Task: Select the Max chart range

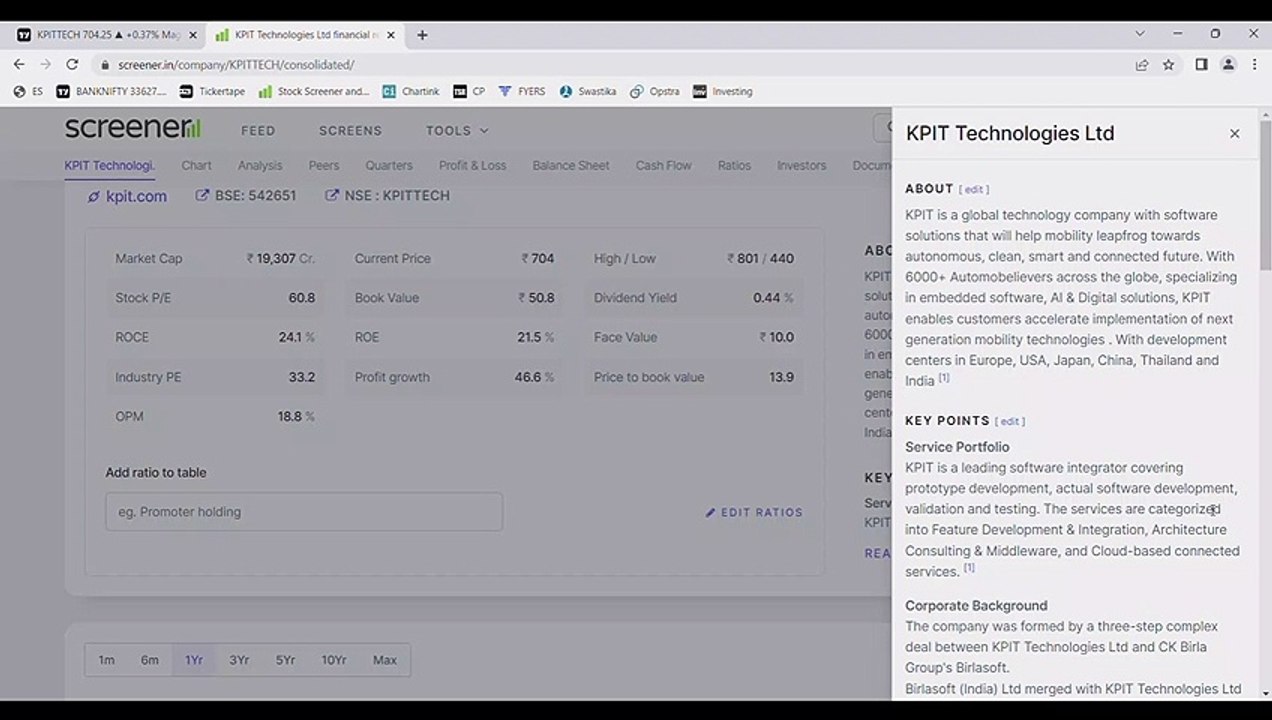Action: click(x=385, y=660)
